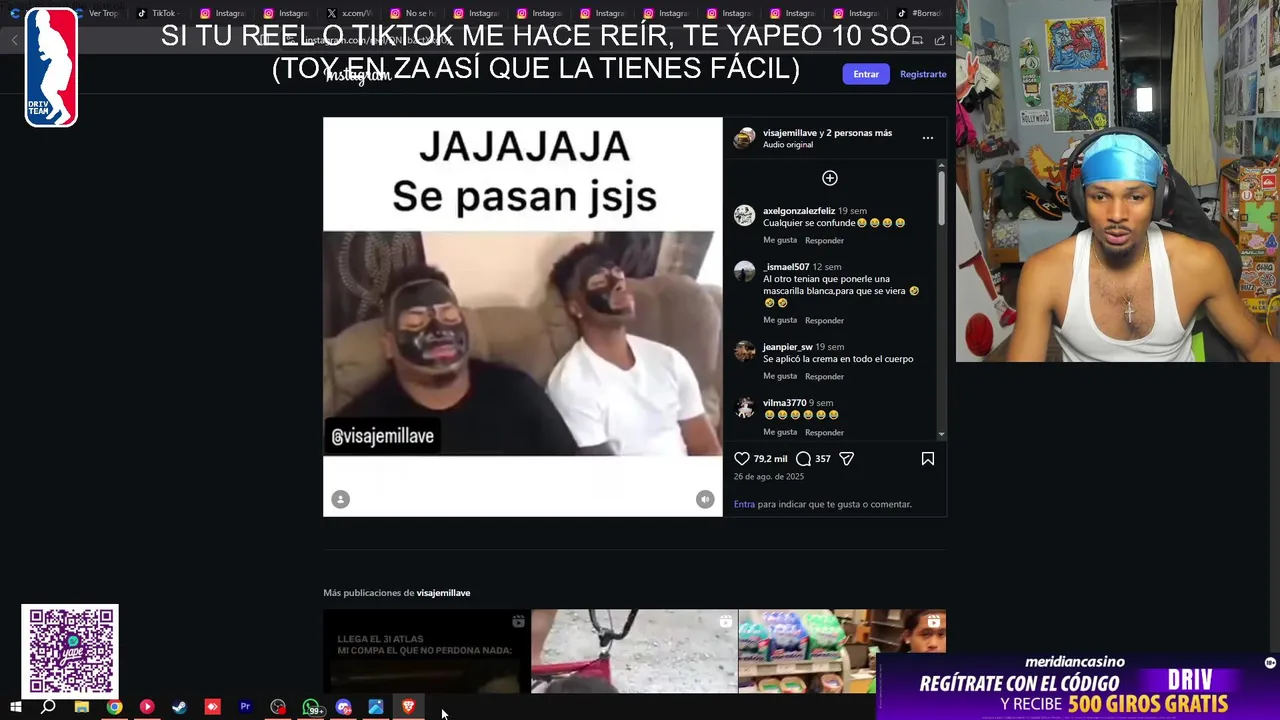
Task: Open Steam from the taskbar
Action: coord(180,707)
